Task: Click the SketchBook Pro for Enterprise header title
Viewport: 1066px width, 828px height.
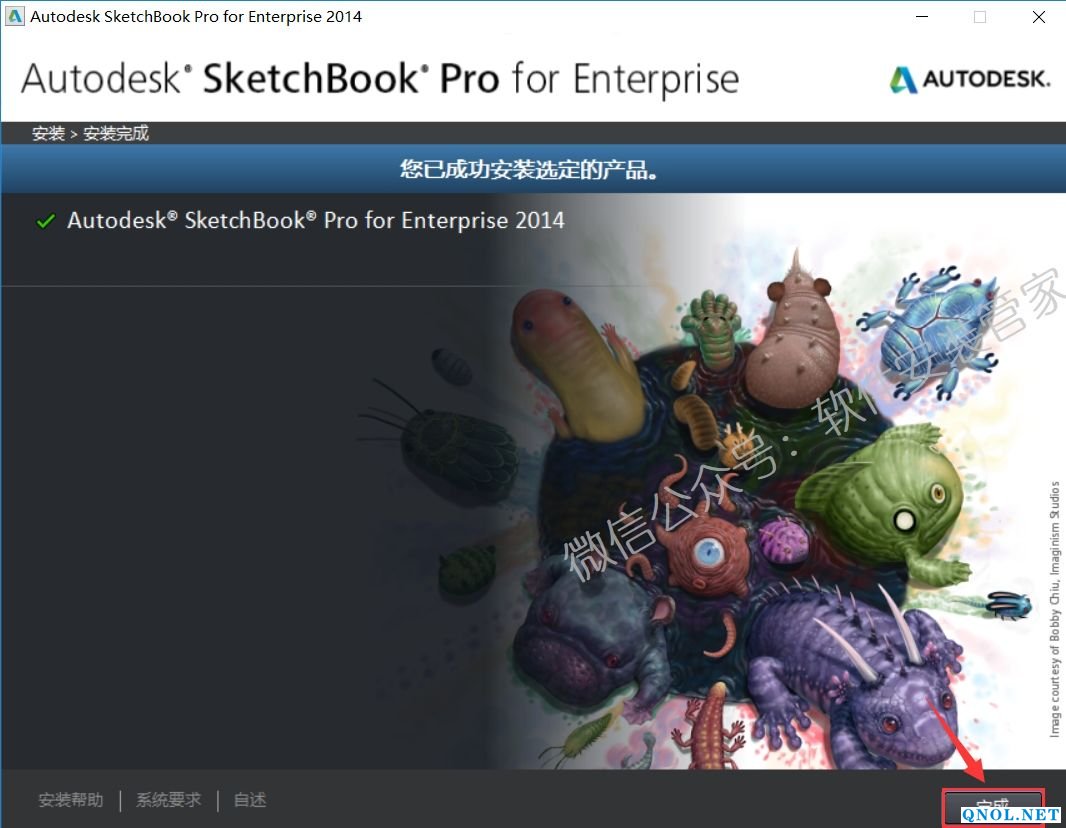Action: tap(380, 78)
